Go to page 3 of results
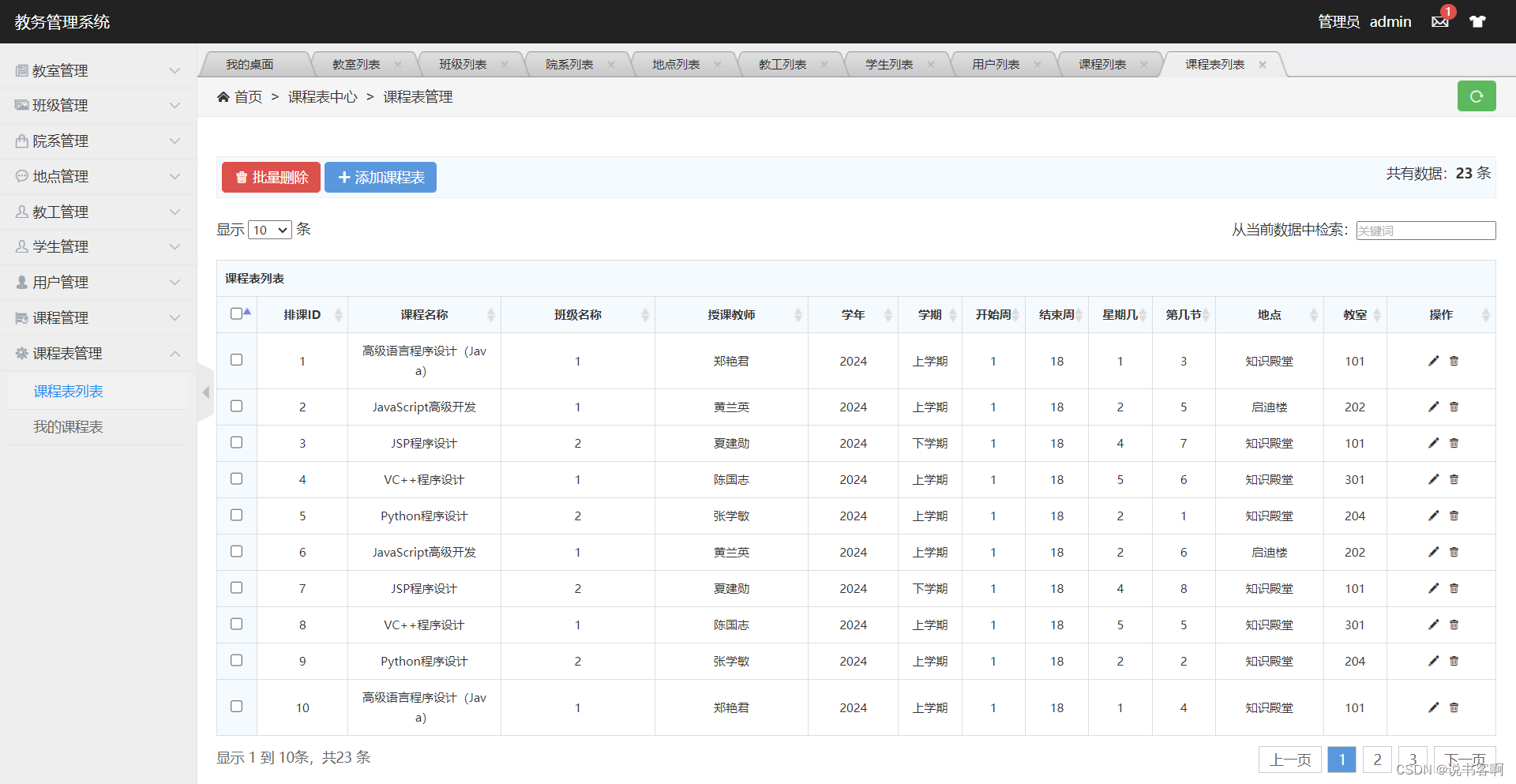This screenshot has height=784, width=1516. coord(1413,760)
